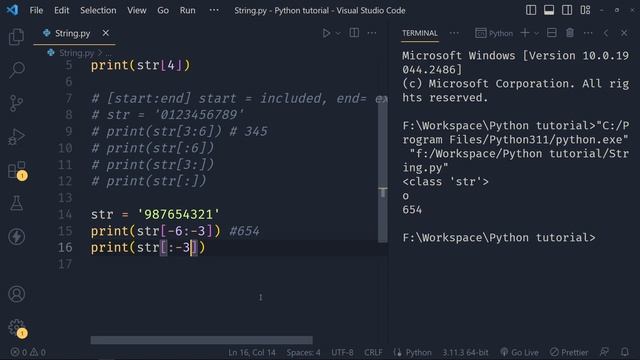Click line number 16 in gutter

pyautogui.click(x=65, y=247)
